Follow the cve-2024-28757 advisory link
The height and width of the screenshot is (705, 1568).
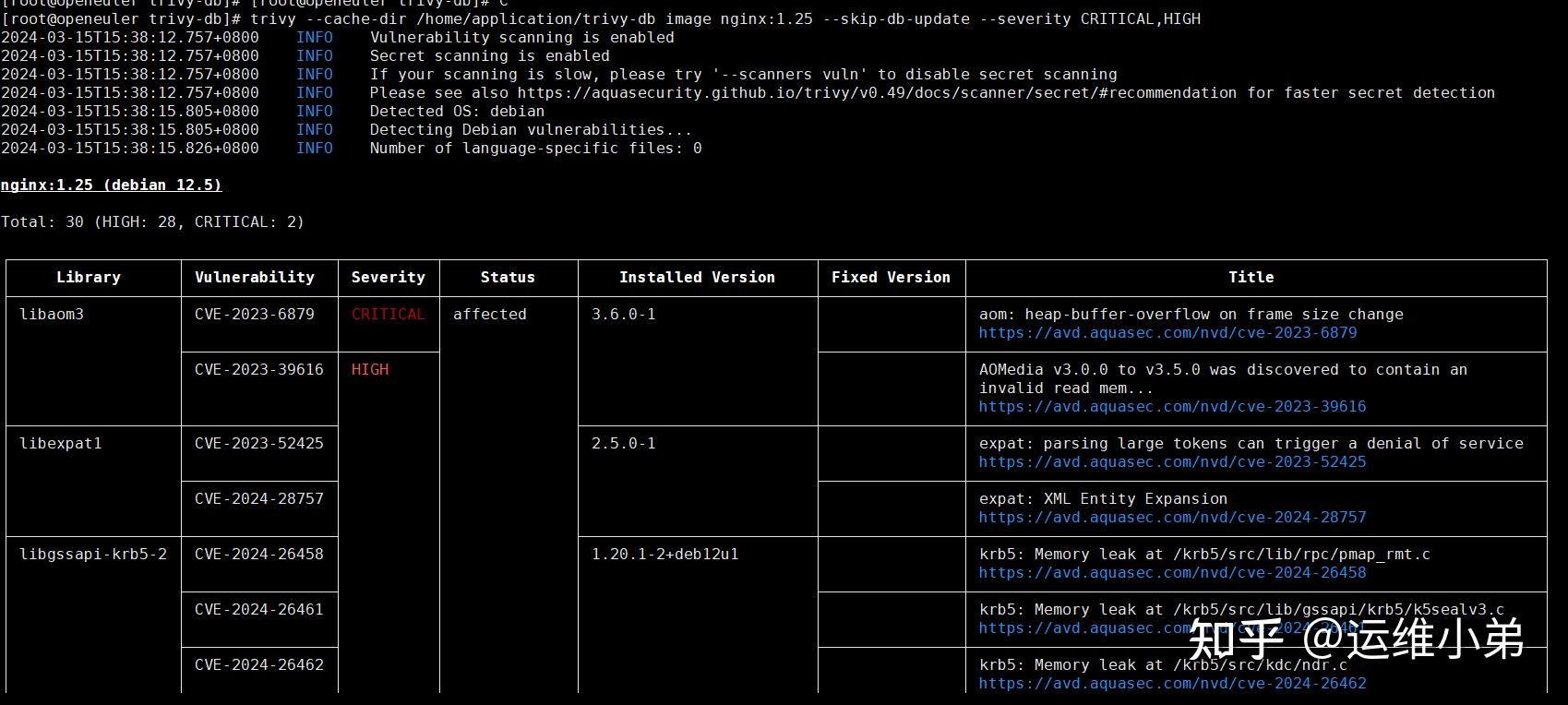(1172, 518)
